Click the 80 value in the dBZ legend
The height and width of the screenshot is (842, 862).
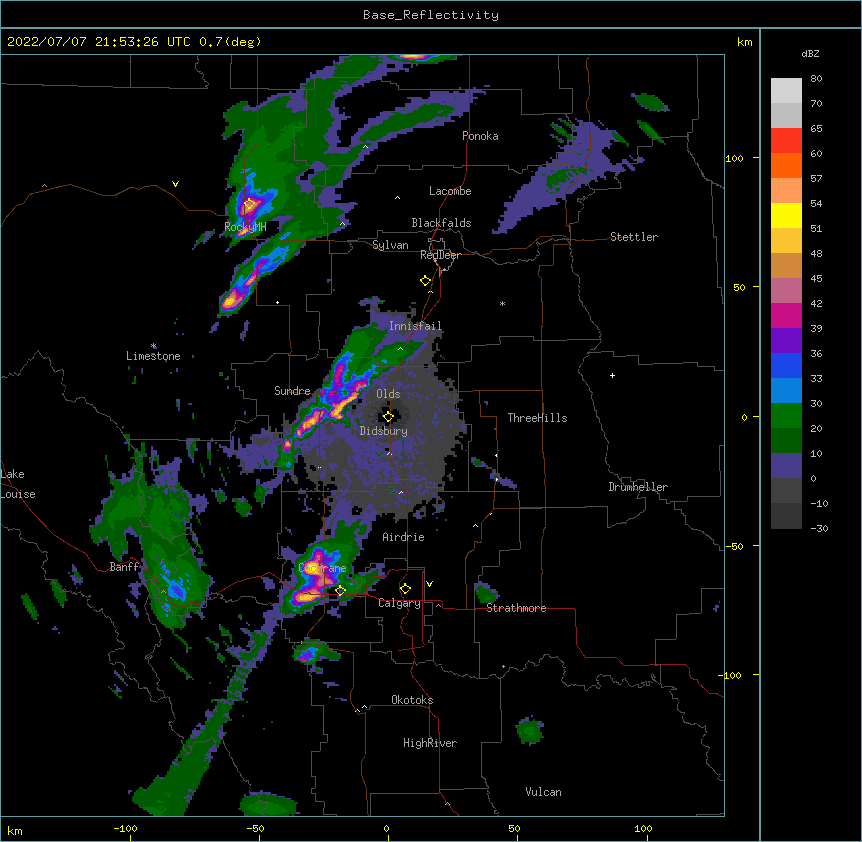coord(816,79)
